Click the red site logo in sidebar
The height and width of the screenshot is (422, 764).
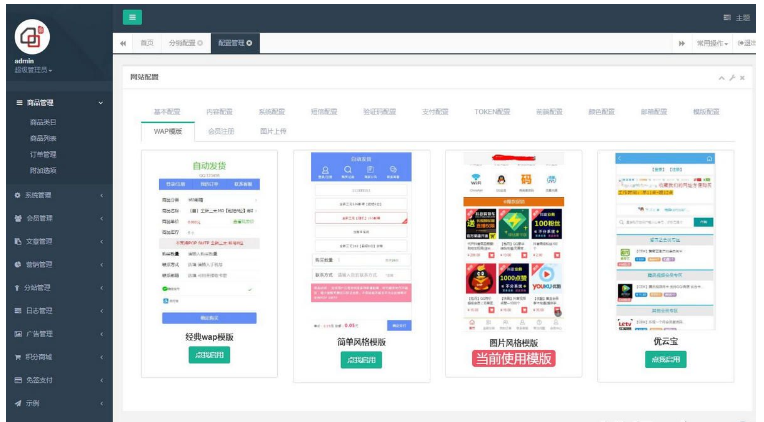(32, 37)
